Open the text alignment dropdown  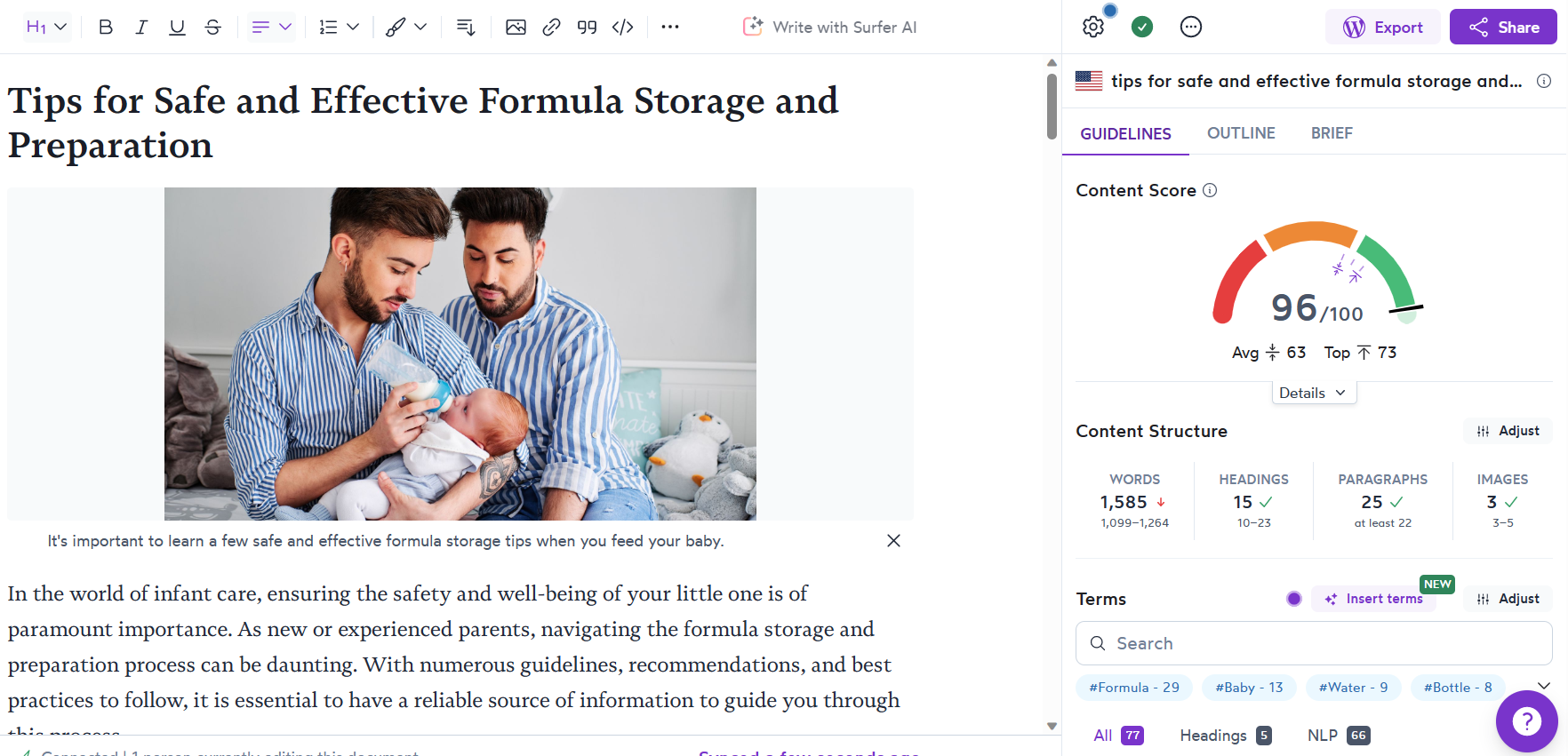[271, 27]
